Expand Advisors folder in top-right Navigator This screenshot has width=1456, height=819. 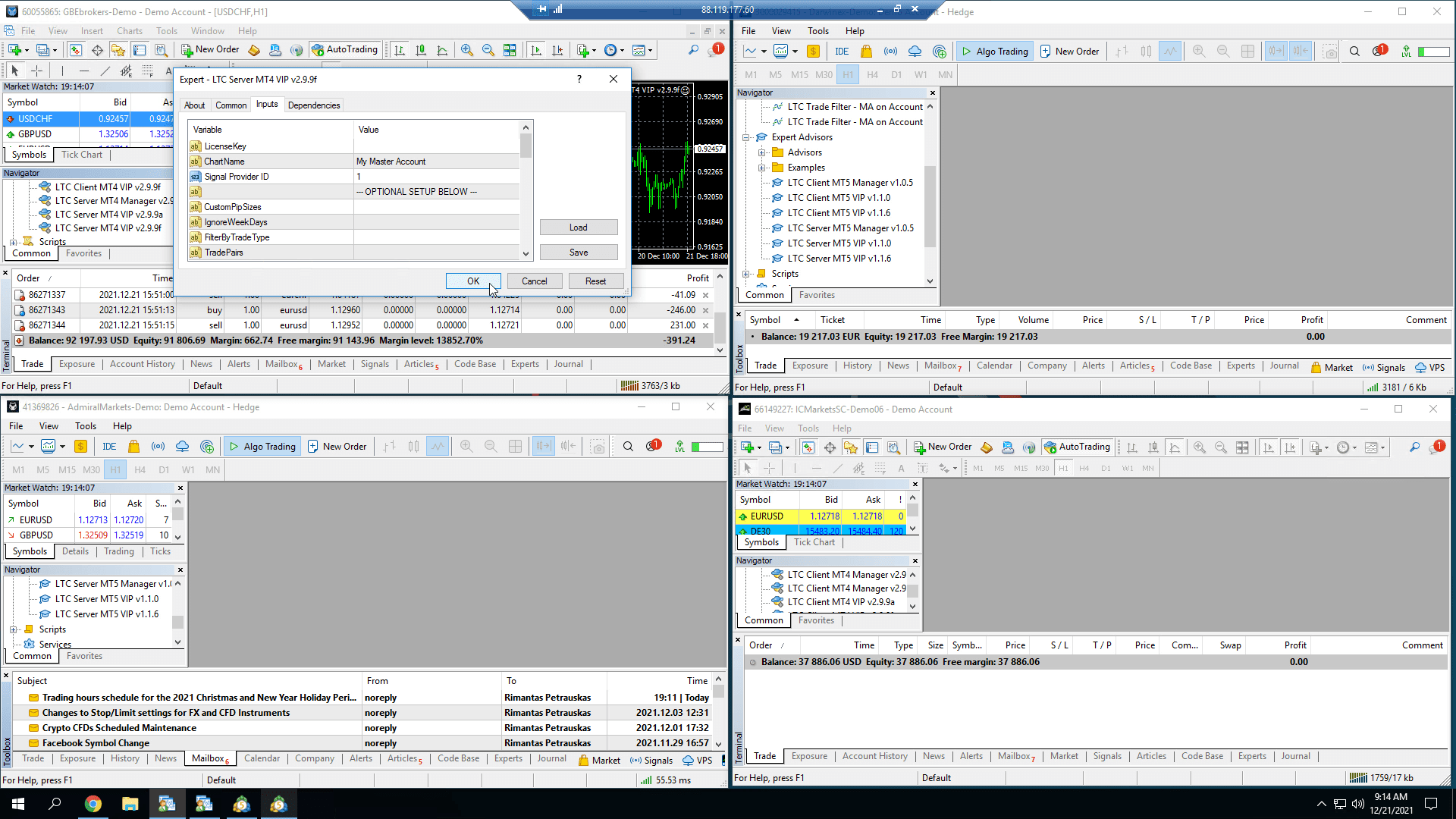pos(761,152)
